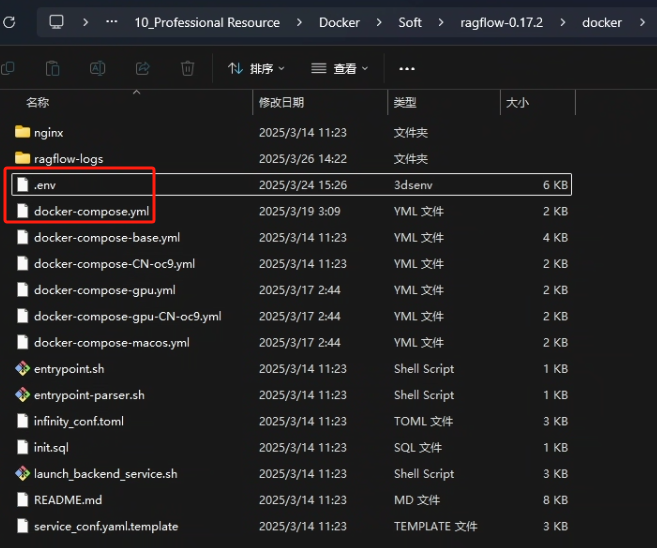
Task: Open hidden path ellipsis in breadcrumb
Action: tap(111, 22)
